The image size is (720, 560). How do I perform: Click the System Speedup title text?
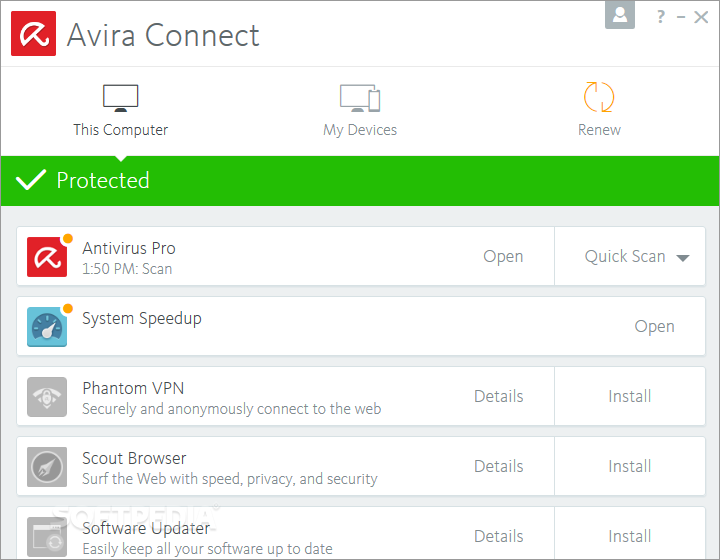(x=142, y=319)
